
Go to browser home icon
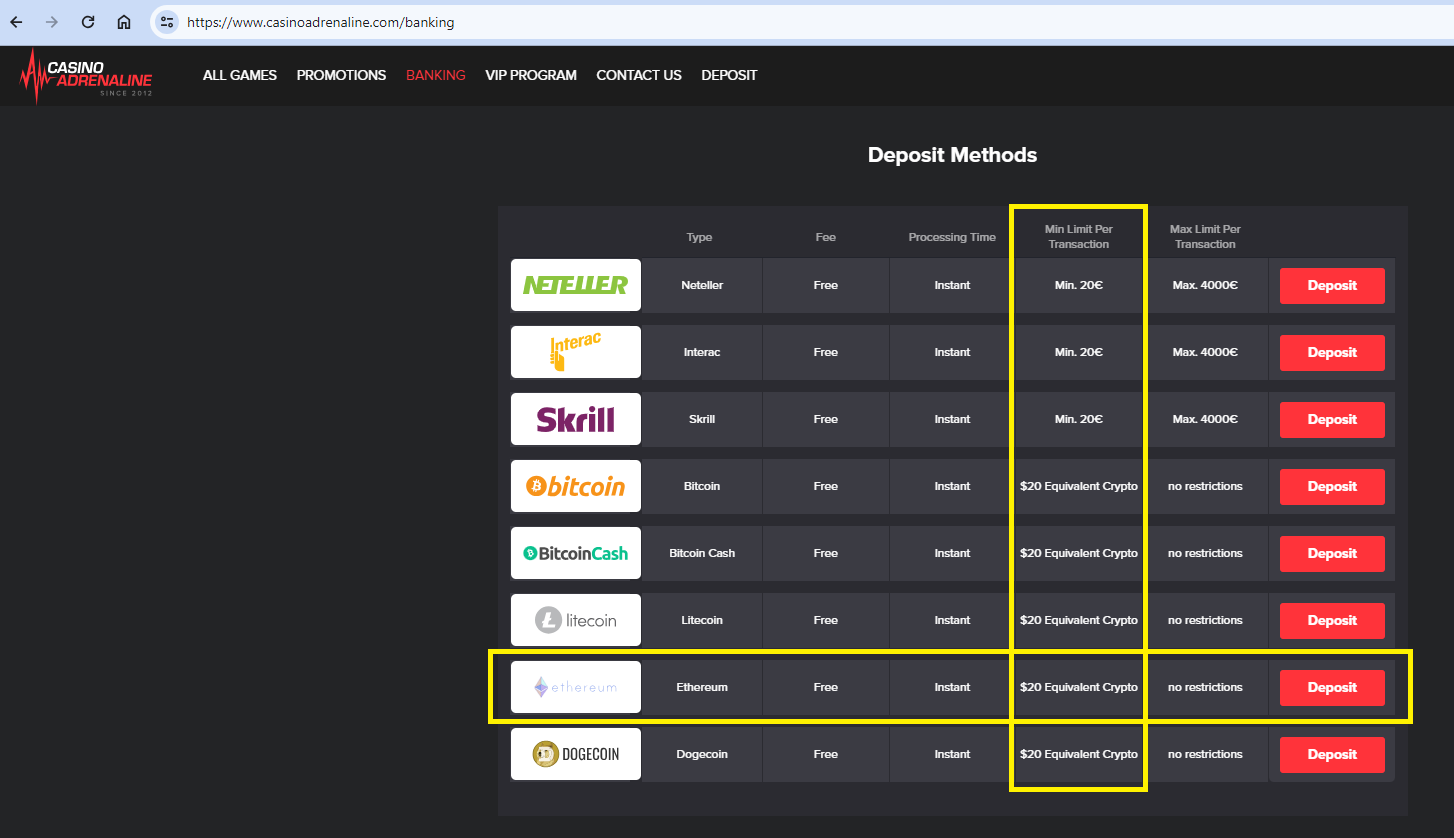tap(124, 22)
